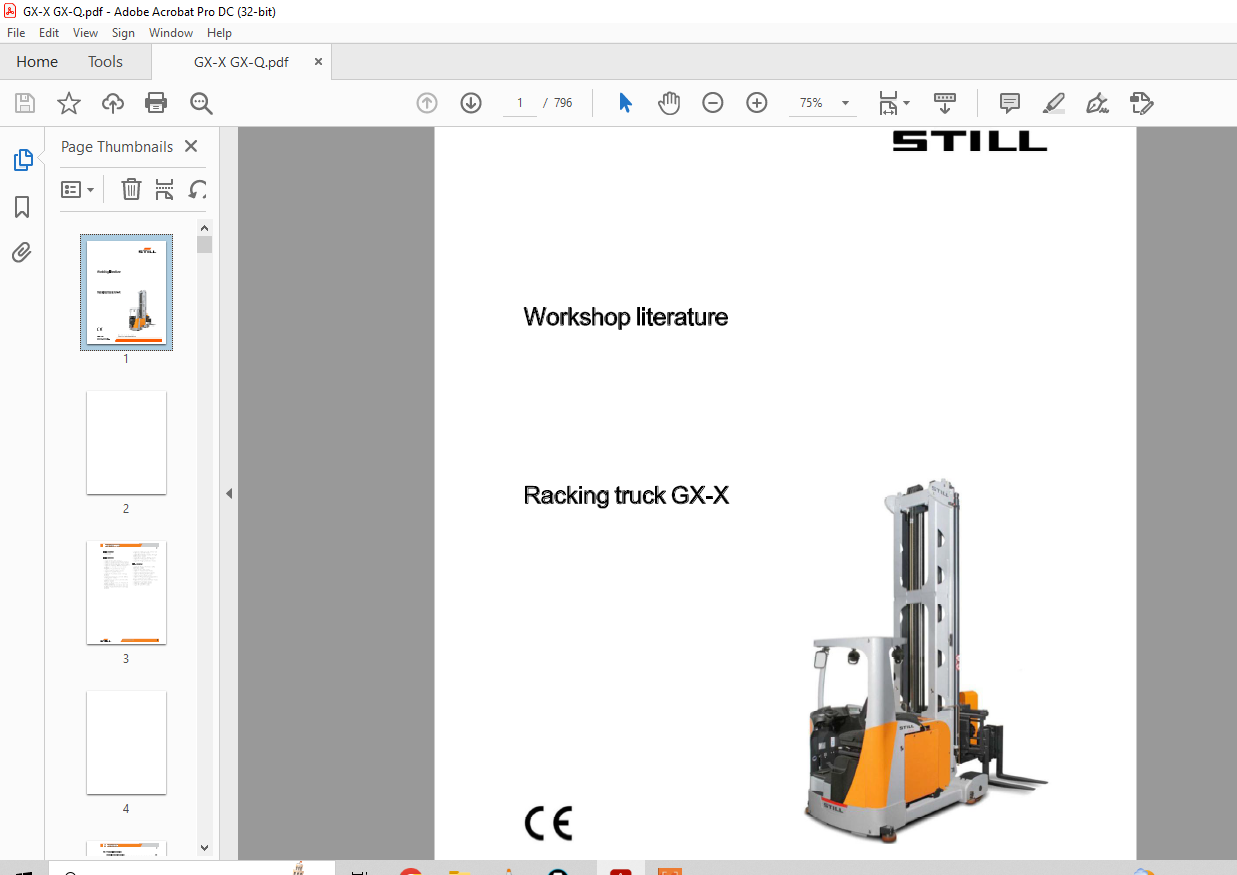Activate the hand pan tool
Screen dimensions: 1237x875
(x=669, y=103)
